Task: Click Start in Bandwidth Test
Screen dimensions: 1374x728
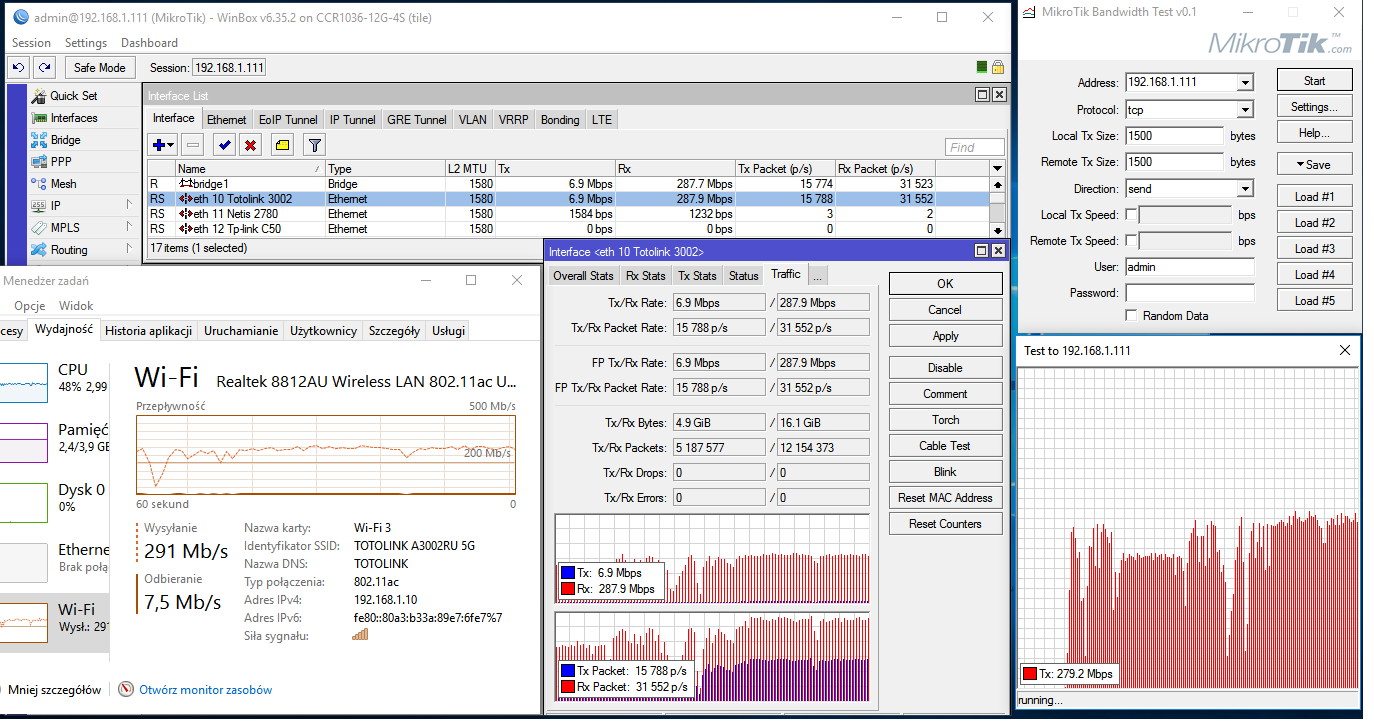Action: [1314, 81]
